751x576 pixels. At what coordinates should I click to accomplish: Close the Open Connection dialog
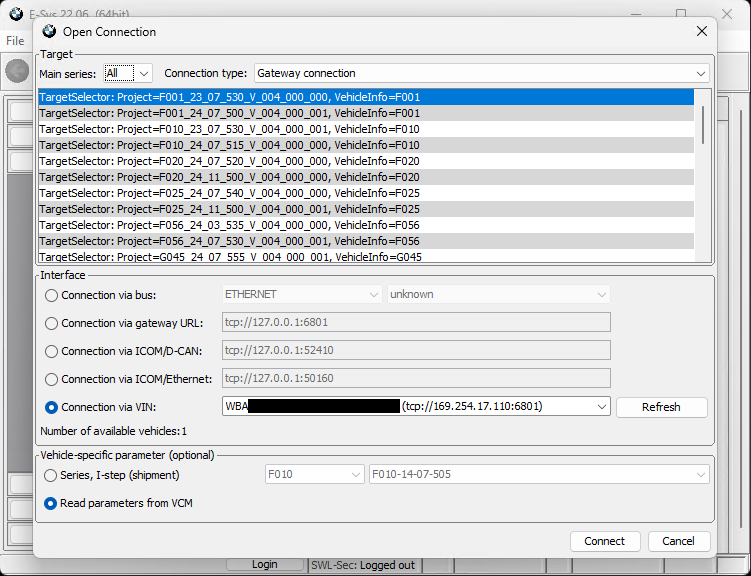coord(702,32)
